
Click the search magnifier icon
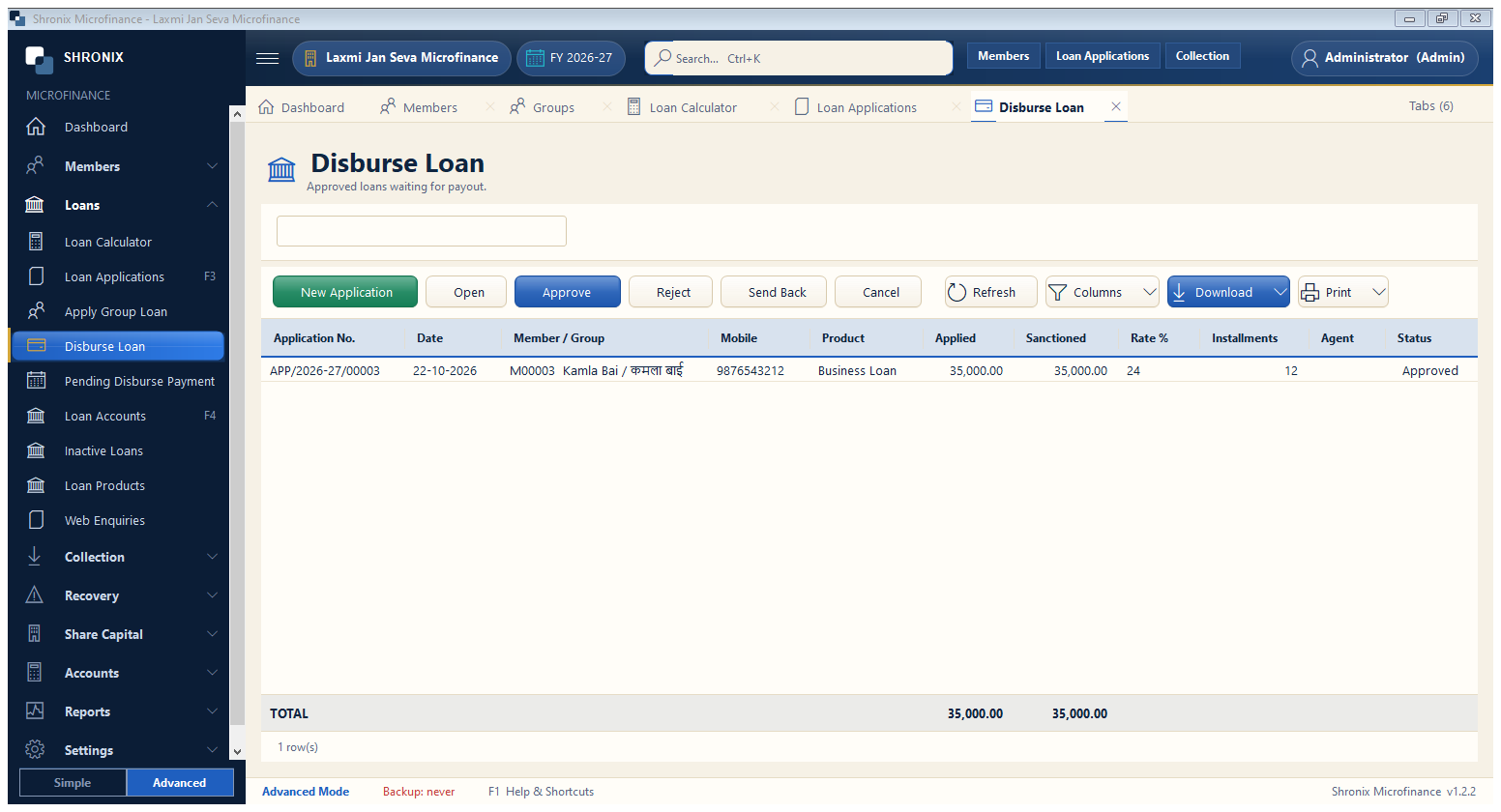point(662,58)
